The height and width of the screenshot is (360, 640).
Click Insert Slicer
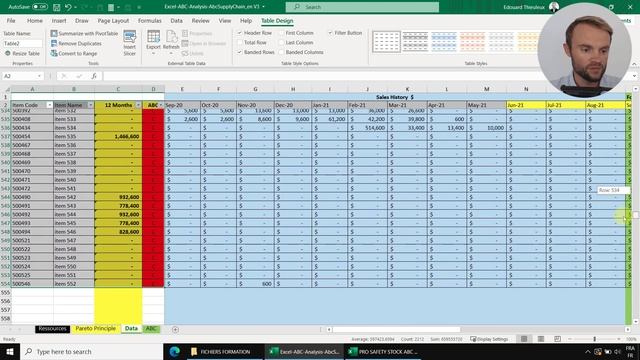point(130,43)
